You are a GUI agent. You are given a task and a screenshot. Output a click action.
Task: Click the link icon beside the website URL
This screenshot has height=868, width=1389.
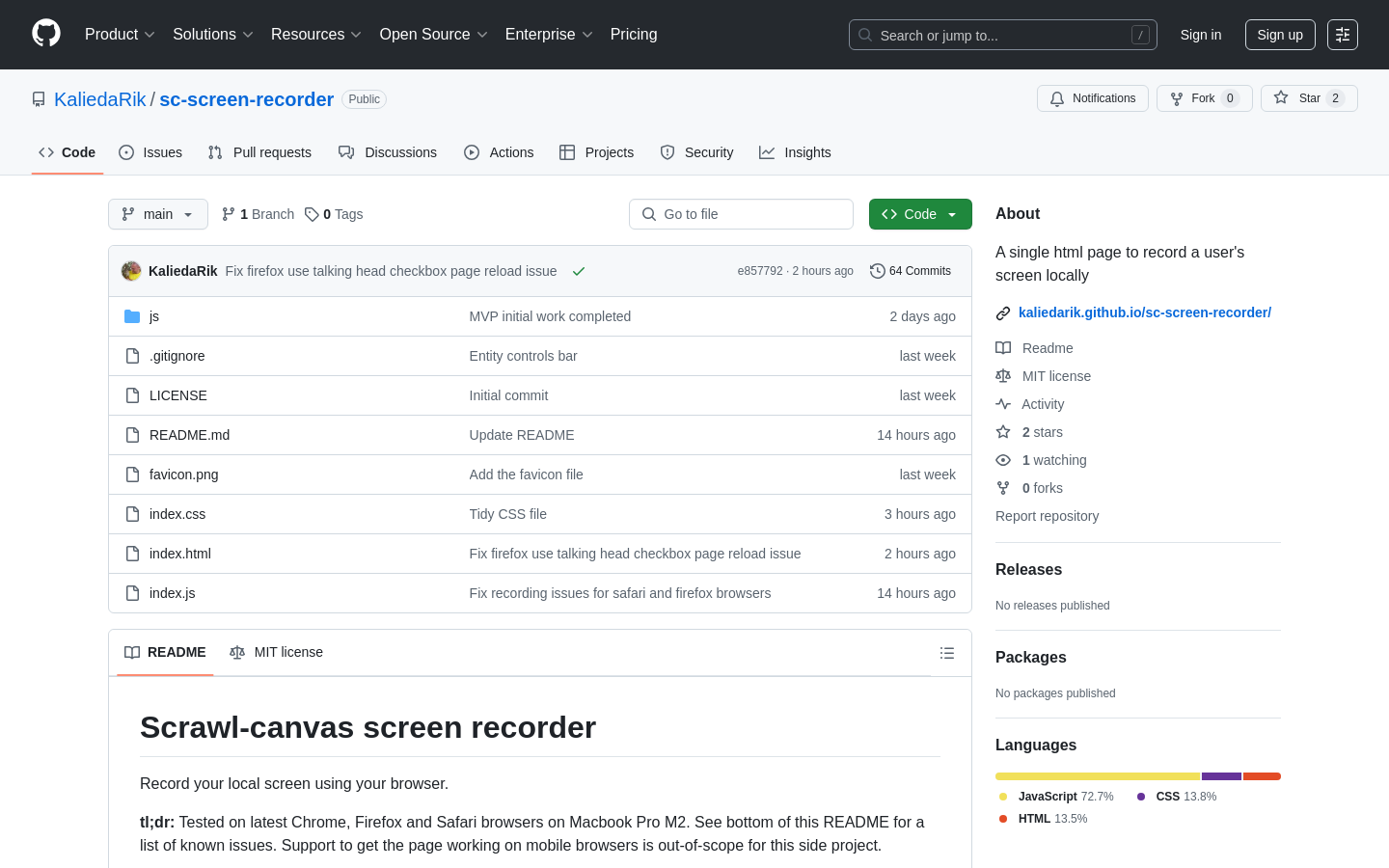point(1003,312)
